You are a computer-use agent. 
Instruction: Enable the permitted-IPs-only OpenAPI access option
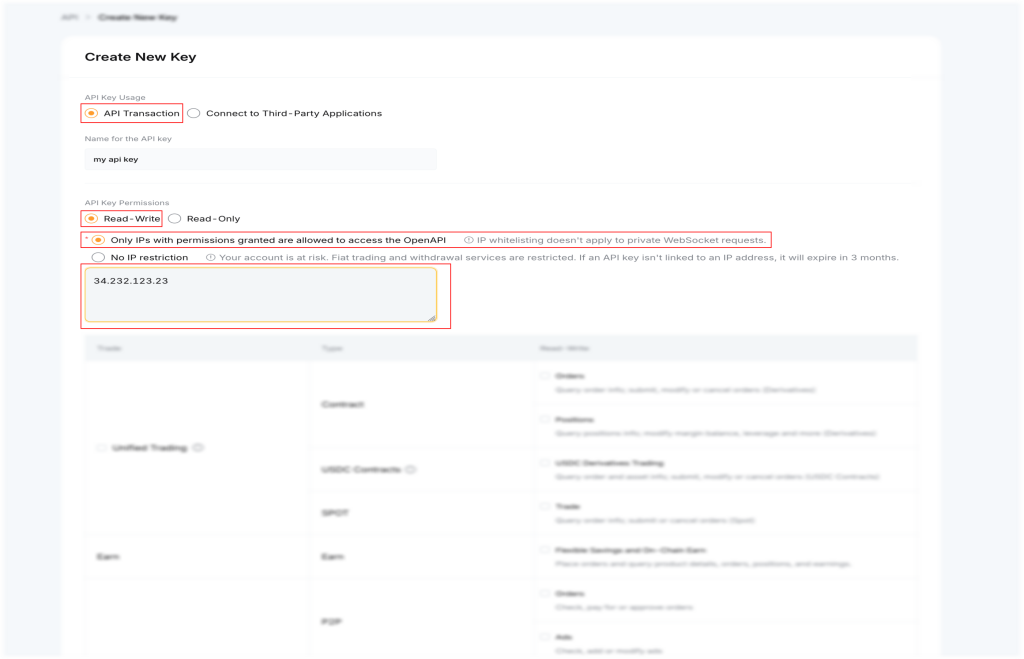(98, 240)
